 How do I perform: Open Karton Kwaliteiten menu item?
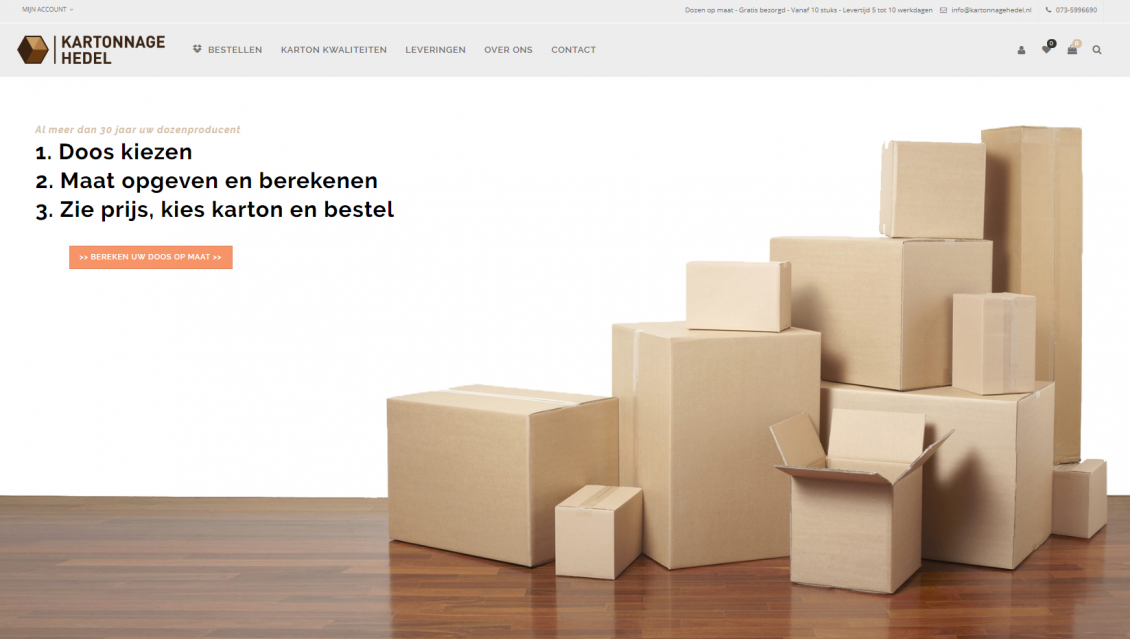click(334, 50)
